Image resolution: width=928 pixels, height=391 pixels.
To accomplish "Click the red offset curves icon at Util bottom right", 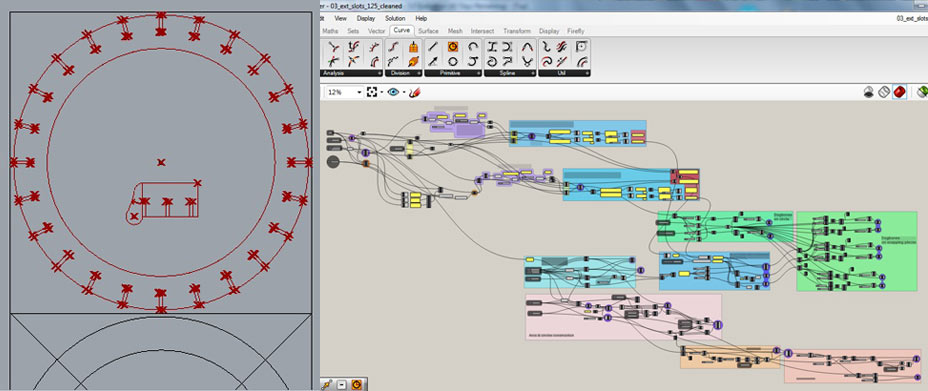I will click(581, 61).
